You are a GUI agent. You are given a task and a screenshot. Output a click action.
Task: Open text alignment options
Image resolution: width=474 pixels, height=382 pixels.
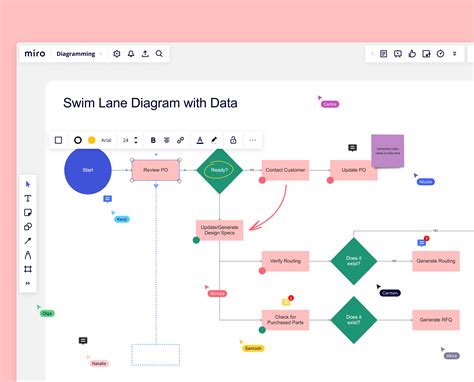pyautogui.click(x=167, y=140)
